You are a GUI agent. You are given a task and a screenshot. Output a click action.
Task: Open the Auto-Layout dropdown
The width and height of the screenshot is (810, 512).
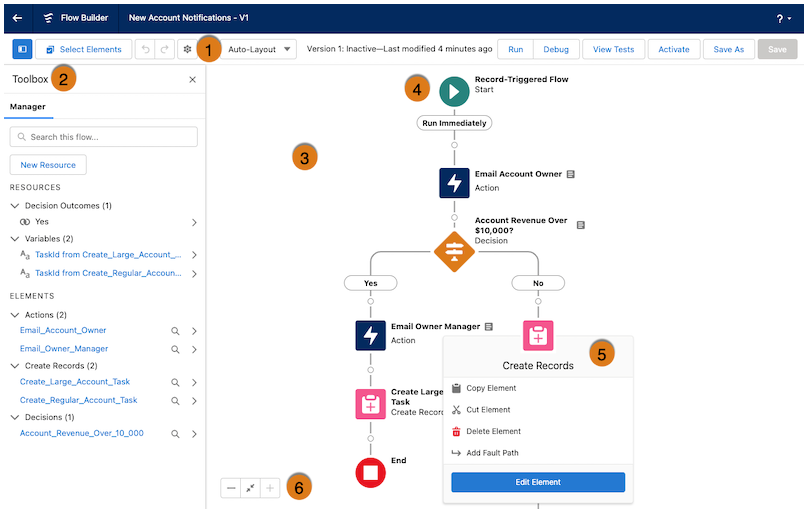(x=259, y=49)
